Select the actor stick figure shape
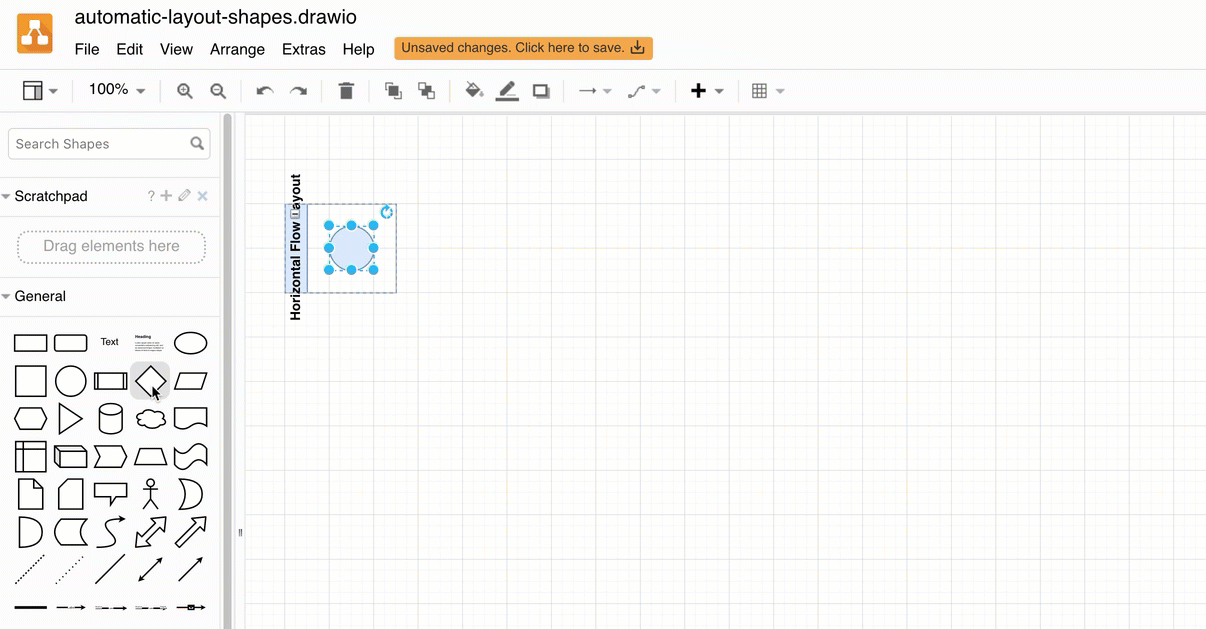Viewport: 1206px width, 629px height. (150, 493)
